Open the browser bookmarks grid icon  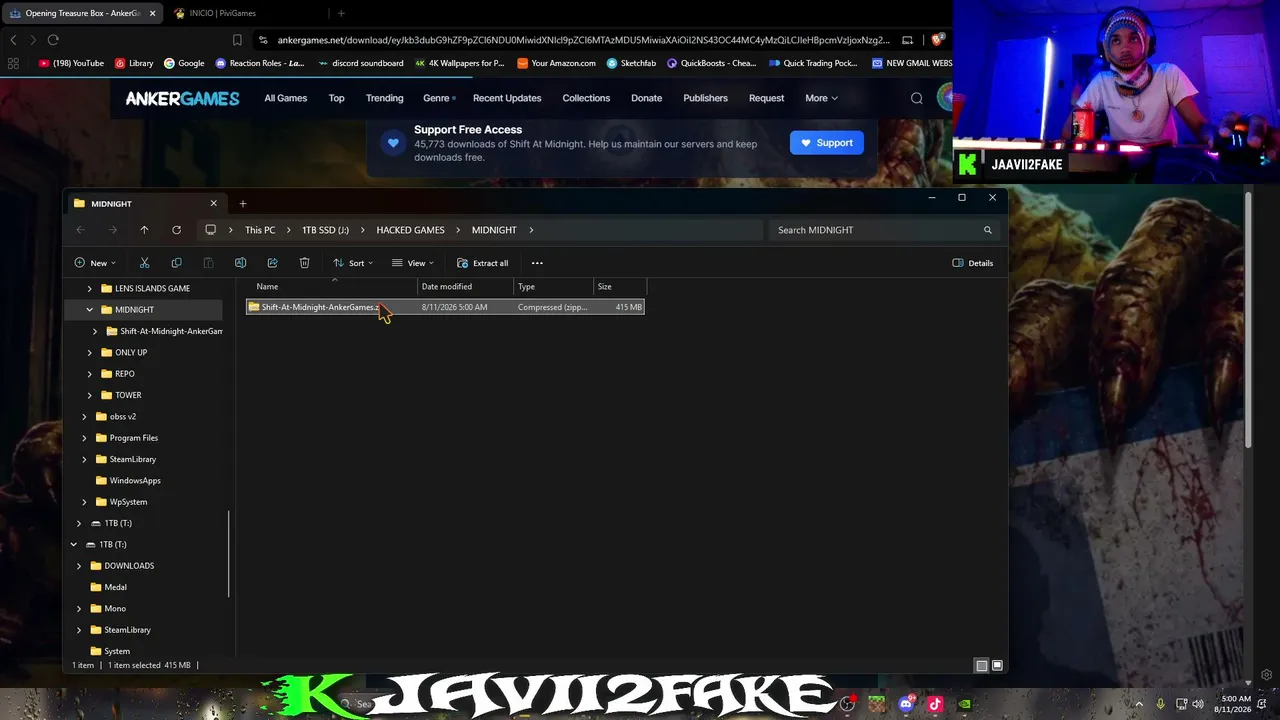tap(13, 63)
